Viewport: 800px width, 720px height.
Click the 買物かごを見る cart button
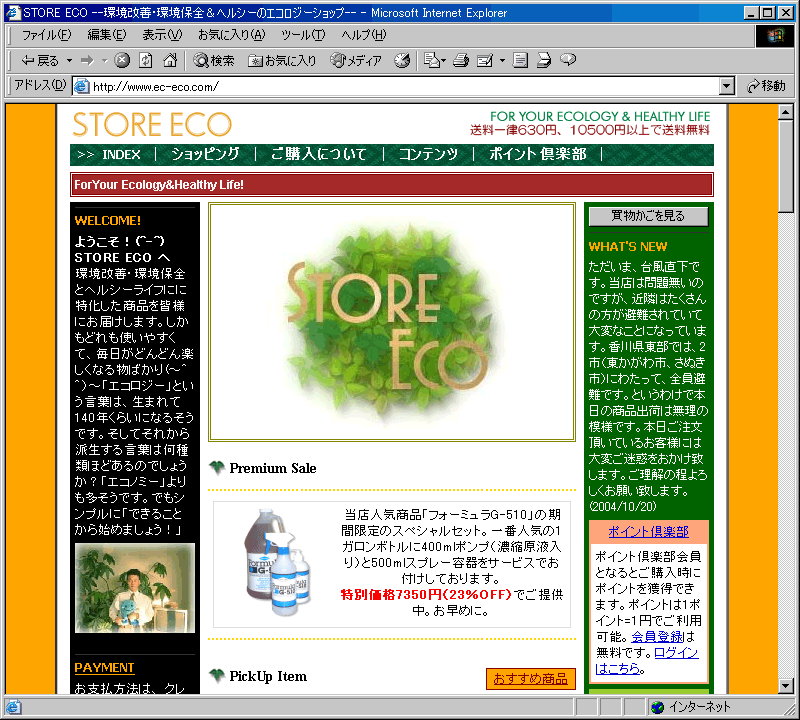(648, 216)
